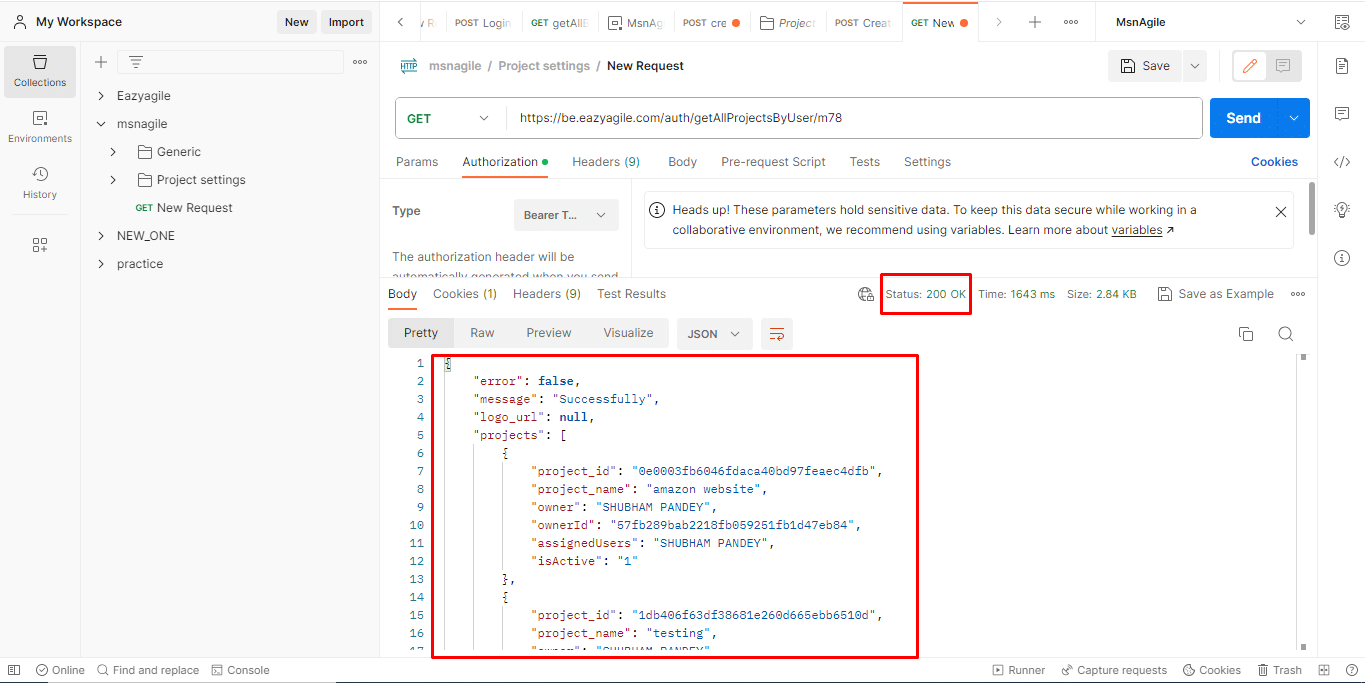
Task: Click the Send button
Action: click(x=1244, y=118)
